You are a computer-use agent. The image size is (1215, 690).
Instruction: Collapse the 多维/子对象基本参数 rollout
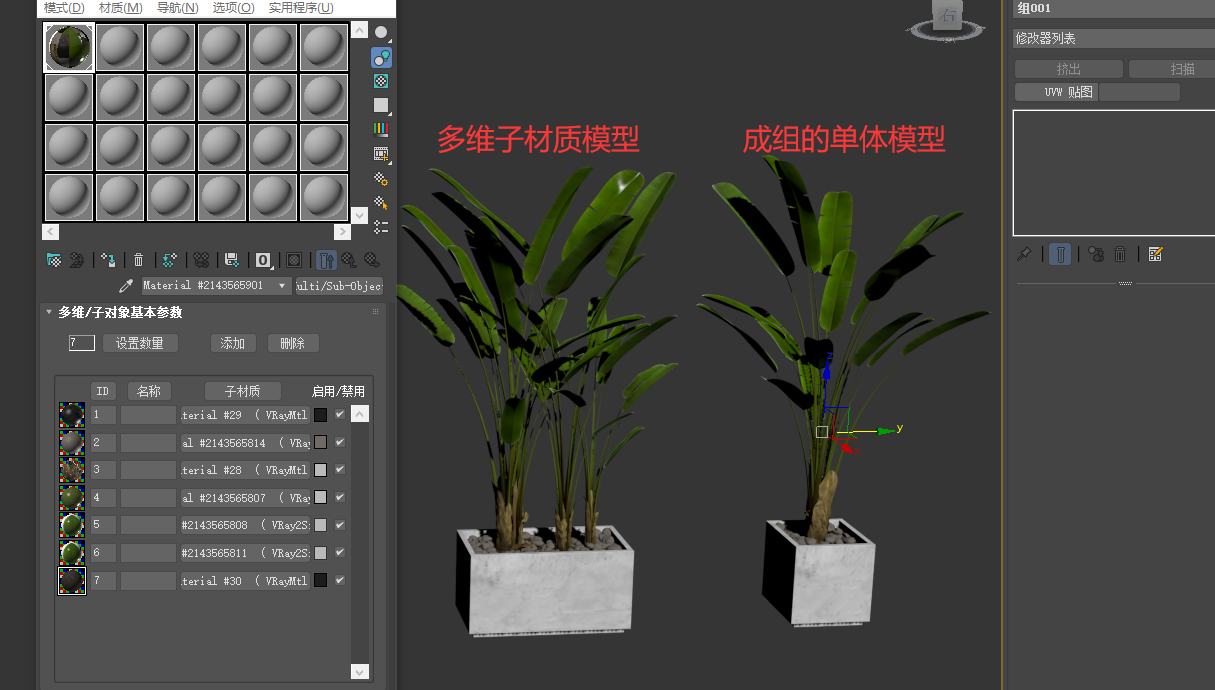tap(49, 312)
